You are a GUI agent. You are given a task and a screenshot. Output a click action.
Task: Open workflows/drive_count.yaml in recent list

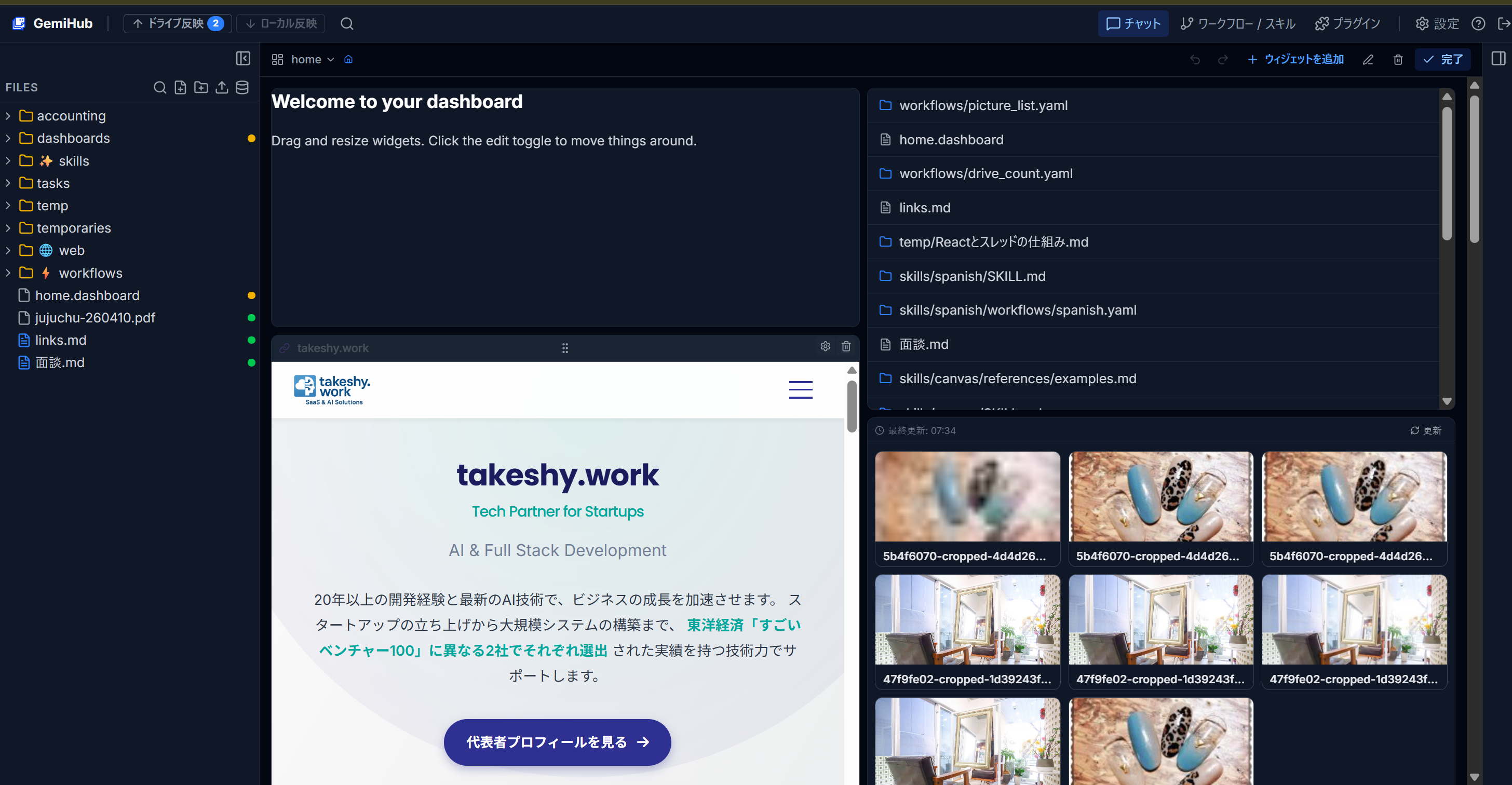1153,173
